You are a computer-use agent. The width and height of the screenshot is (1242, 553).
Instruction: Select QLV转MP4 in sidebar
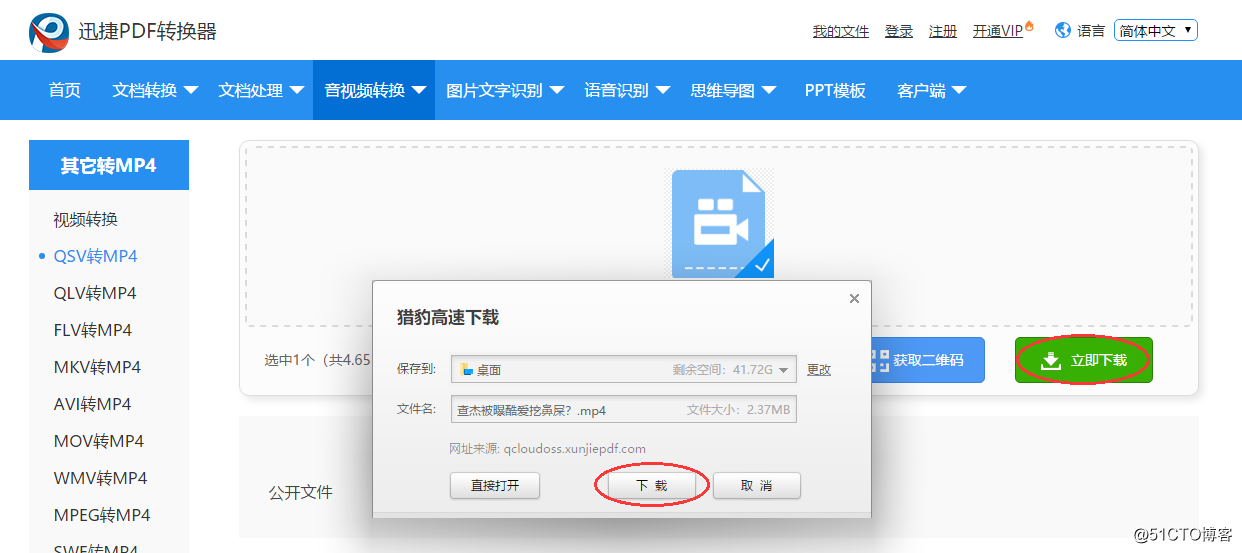pyautogui.click(x=95, y=293)
